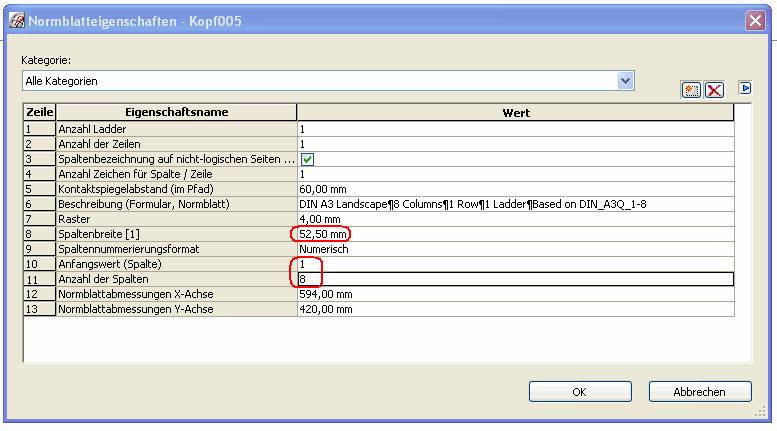The height and width of the screenshot is (431, 777).
Task: Select the Alle Kategorien combo box
Action: point(328,81)
